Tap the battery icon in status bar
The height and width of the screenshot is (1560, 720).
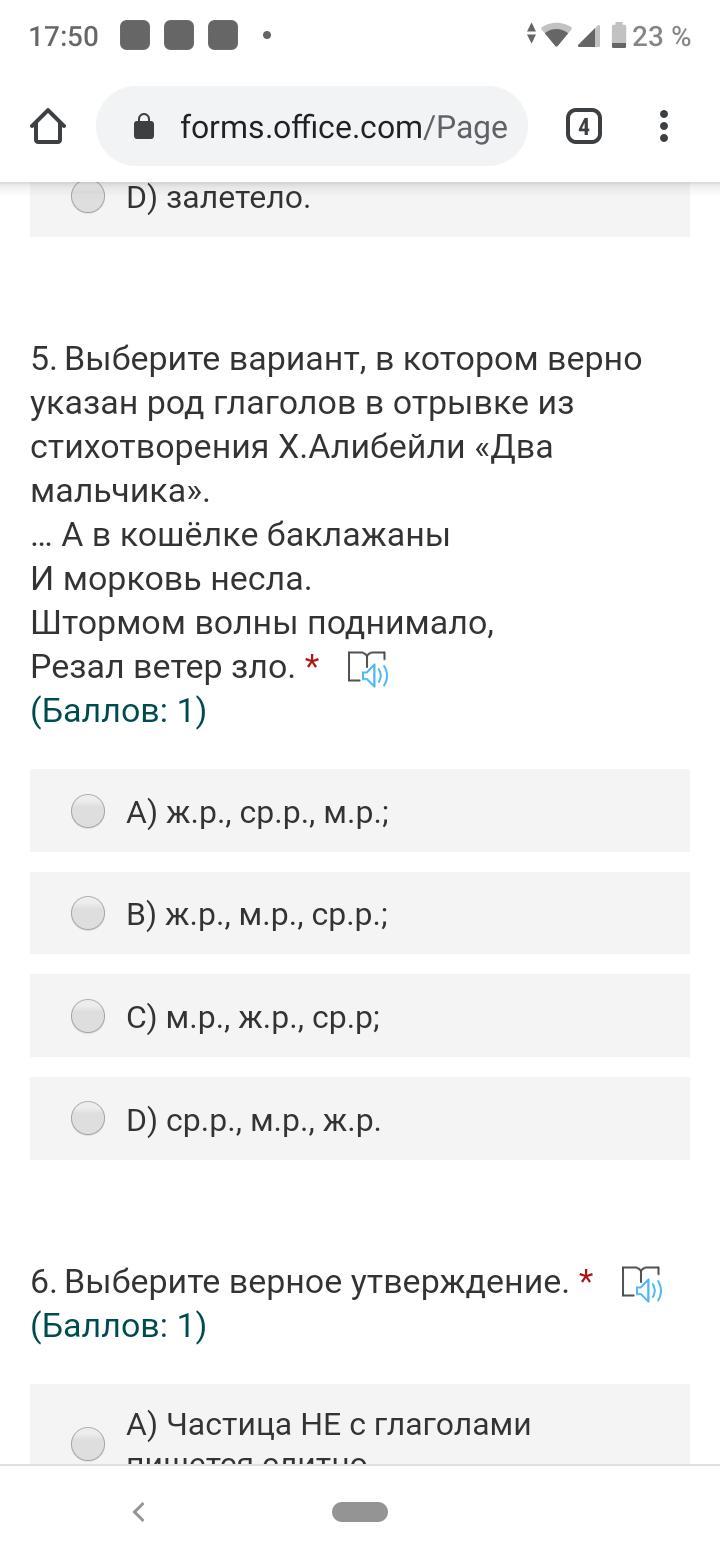(618, 36)
